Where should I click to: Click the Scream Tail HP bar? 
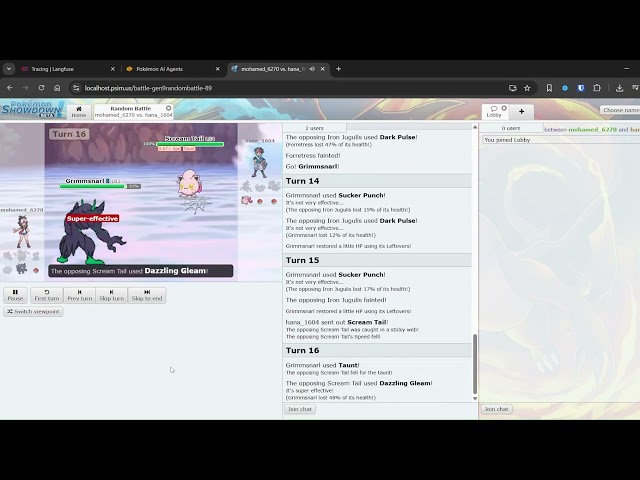coord(190,144)
